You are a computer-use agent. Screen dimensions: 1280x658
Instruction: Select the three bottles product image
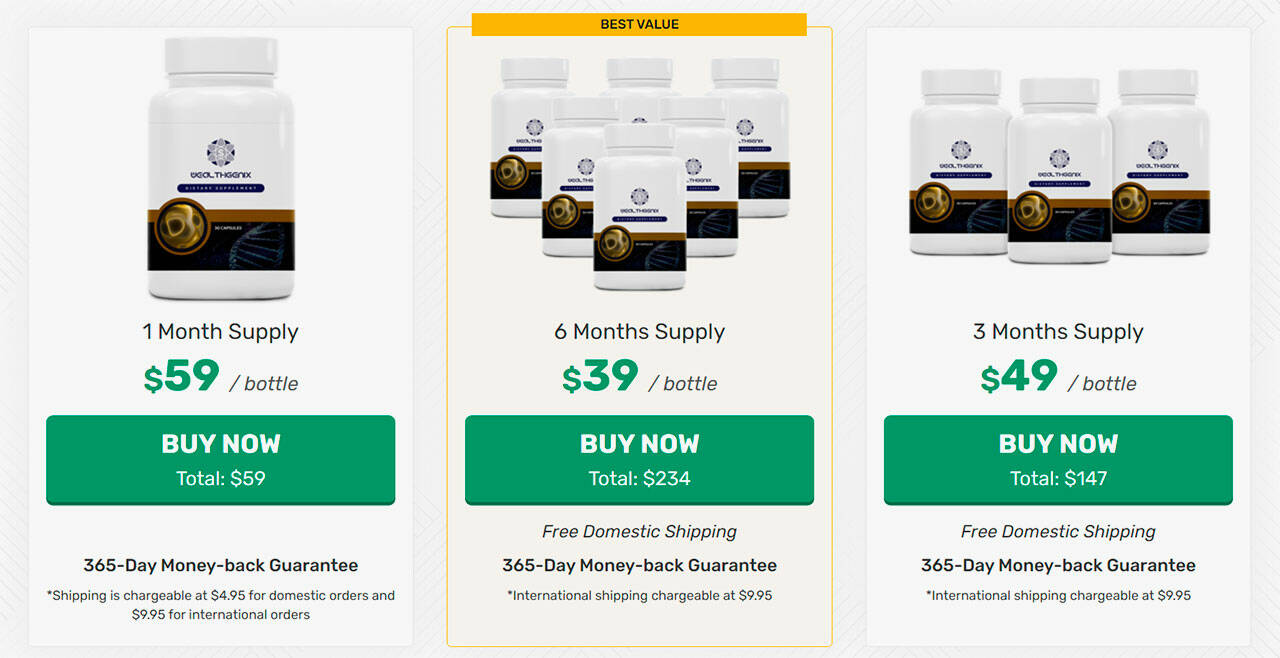[1058, 166]
